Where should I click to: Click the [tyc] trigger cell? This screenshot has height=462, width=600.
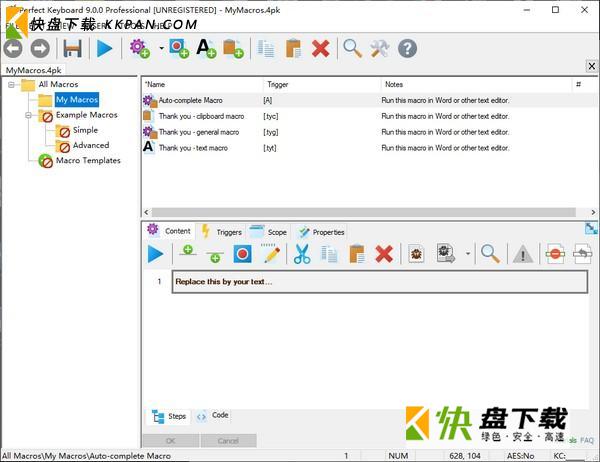pyautogui.click(x=271, y=116)
